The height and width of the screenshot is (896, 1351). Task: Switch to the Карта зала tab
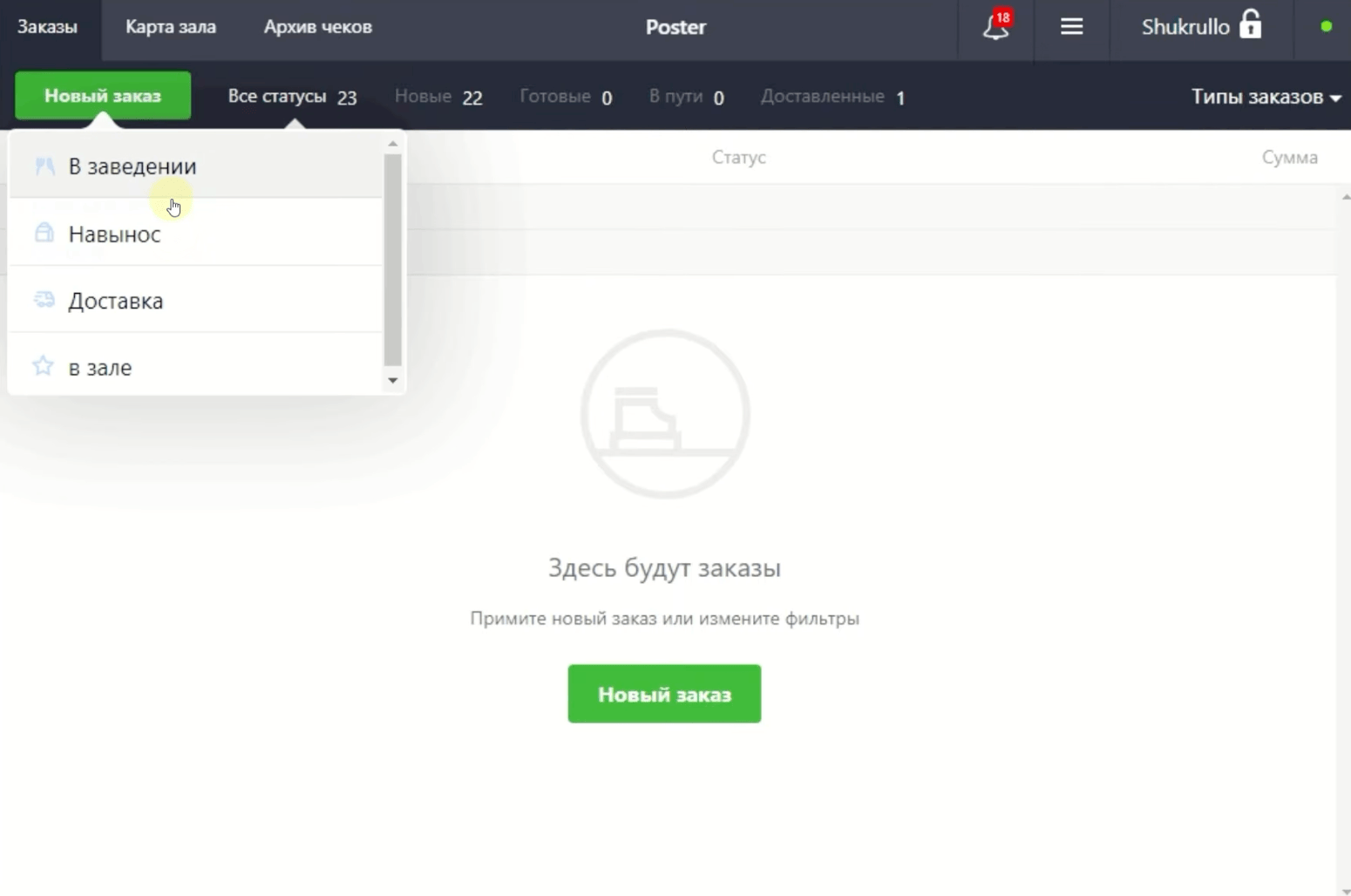click(171, 27)
